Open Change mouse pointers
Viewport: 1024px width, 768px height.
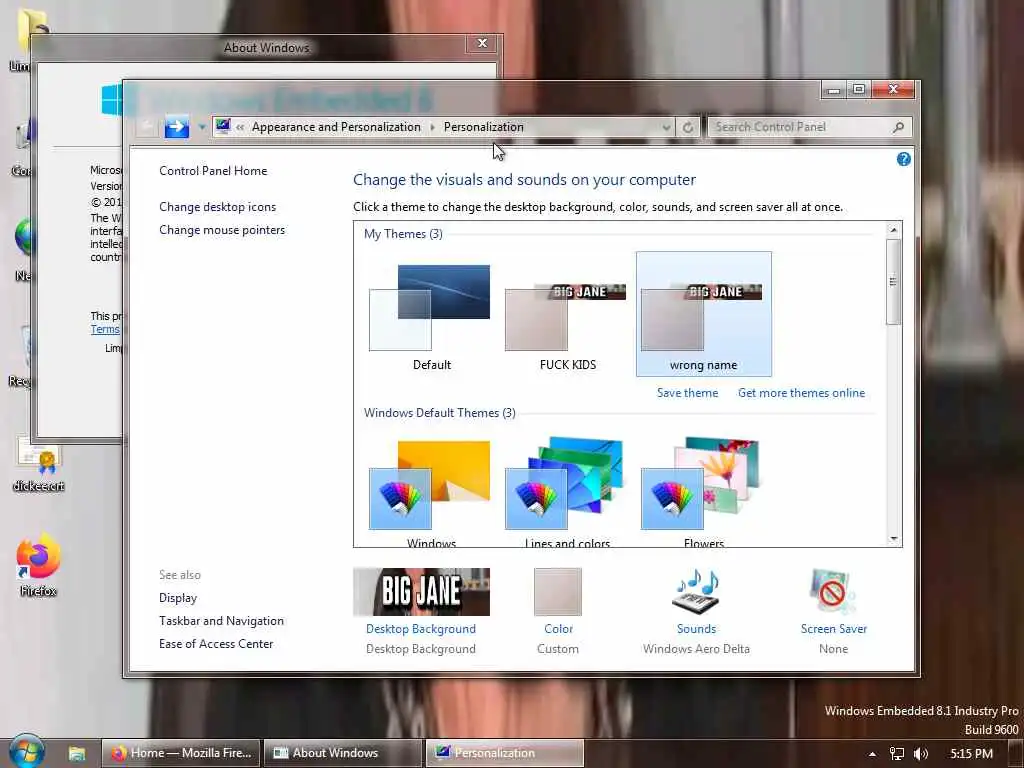point(222,230)
